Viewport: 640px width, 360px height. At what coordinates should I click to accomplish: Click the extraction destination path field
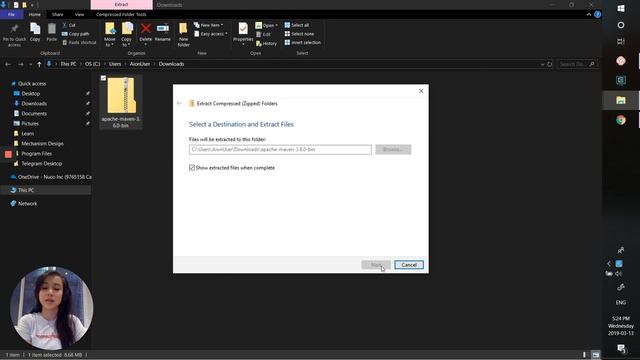(280, 149)
